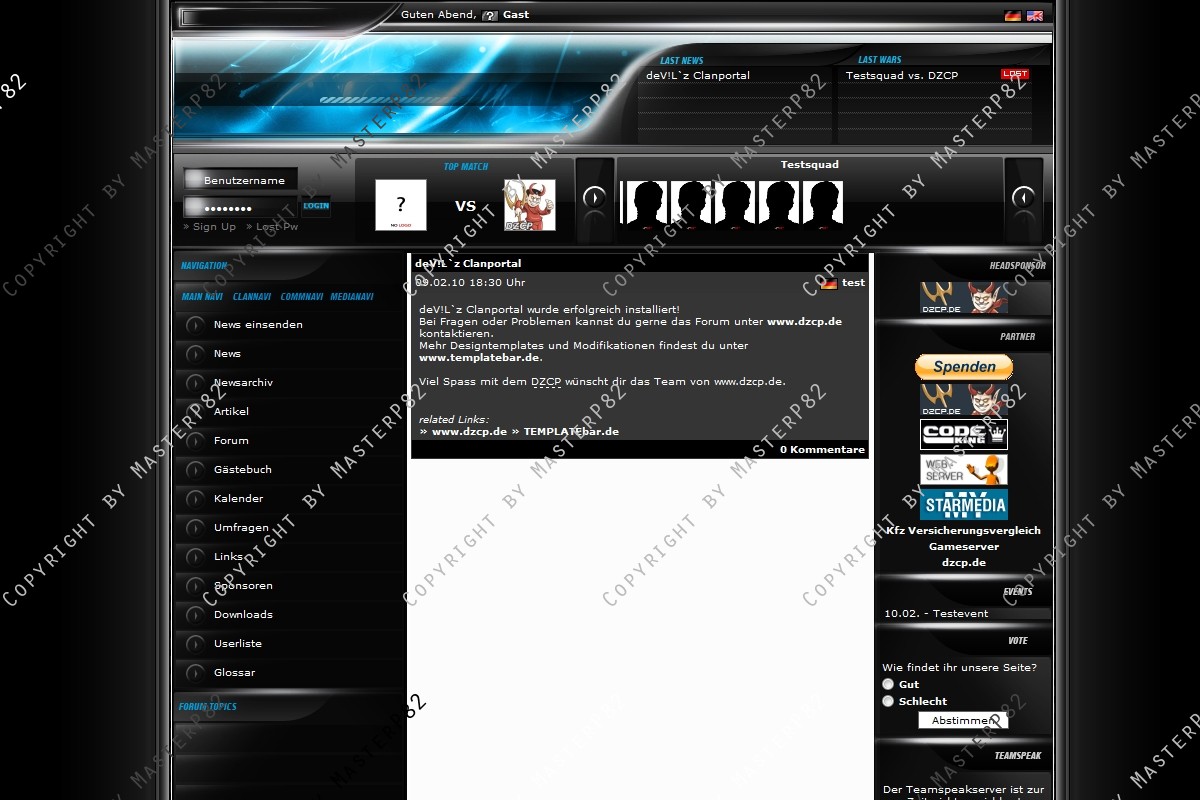This screenshot has height=800, width=1200.
Task: Switch to the MEDIANAVI navigation tab
Action: (352, 297)
